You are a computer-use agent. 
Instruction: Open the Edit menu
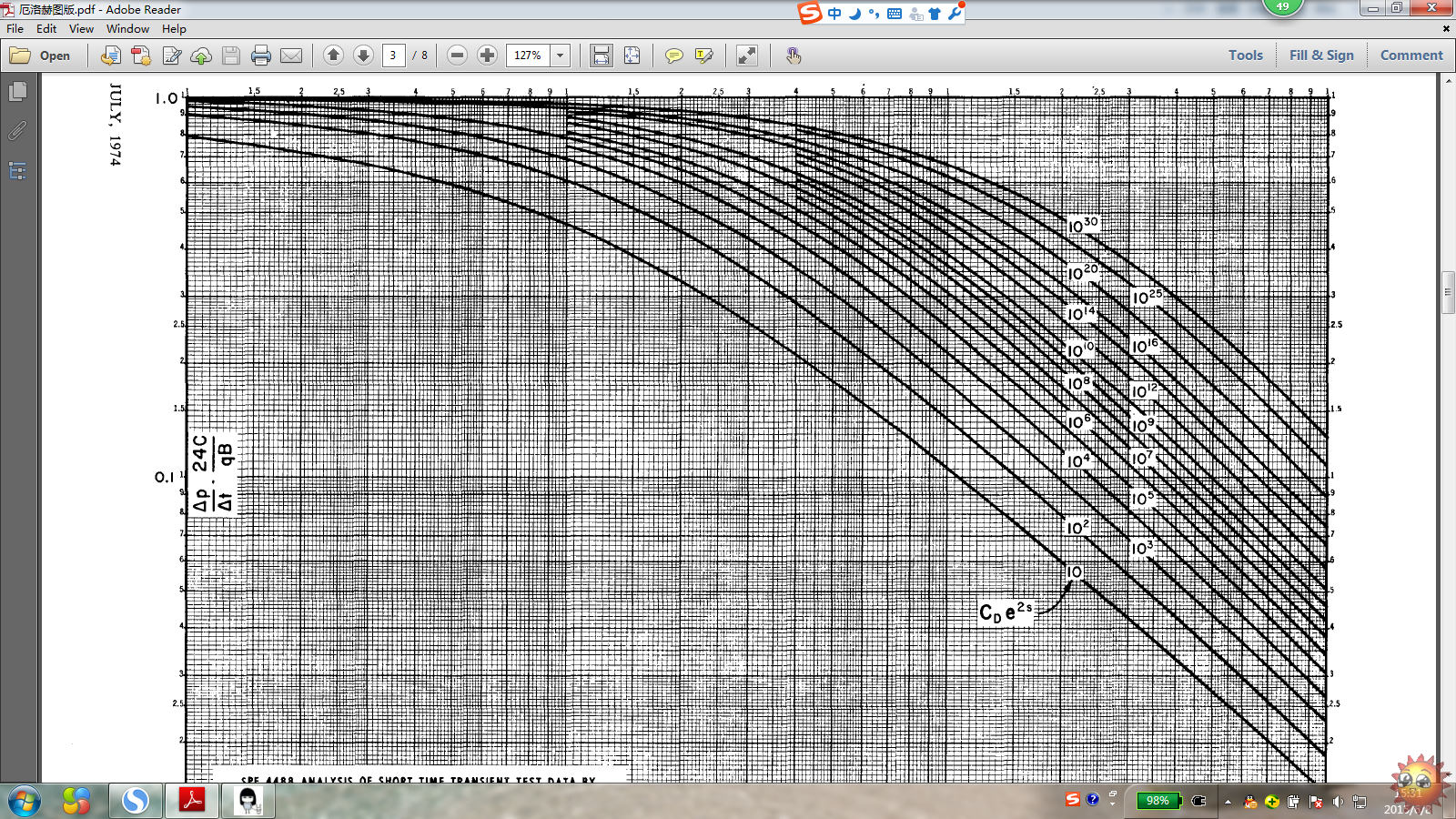click(x=46, y=29)
